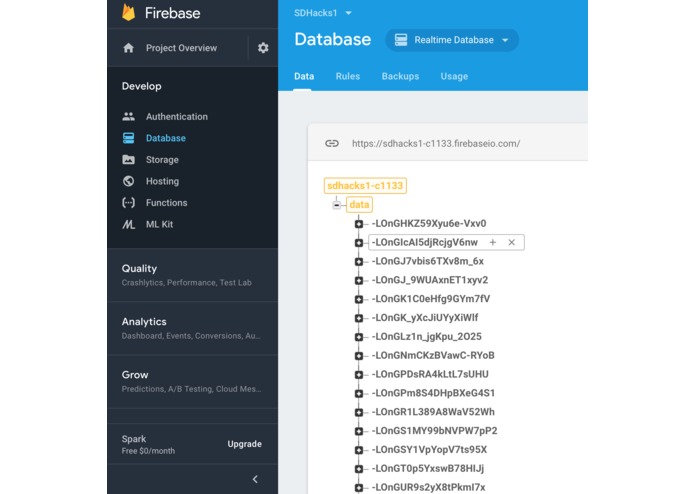Go to Project Overview
This screenshot has height=494, width=695.
[181, 48]
